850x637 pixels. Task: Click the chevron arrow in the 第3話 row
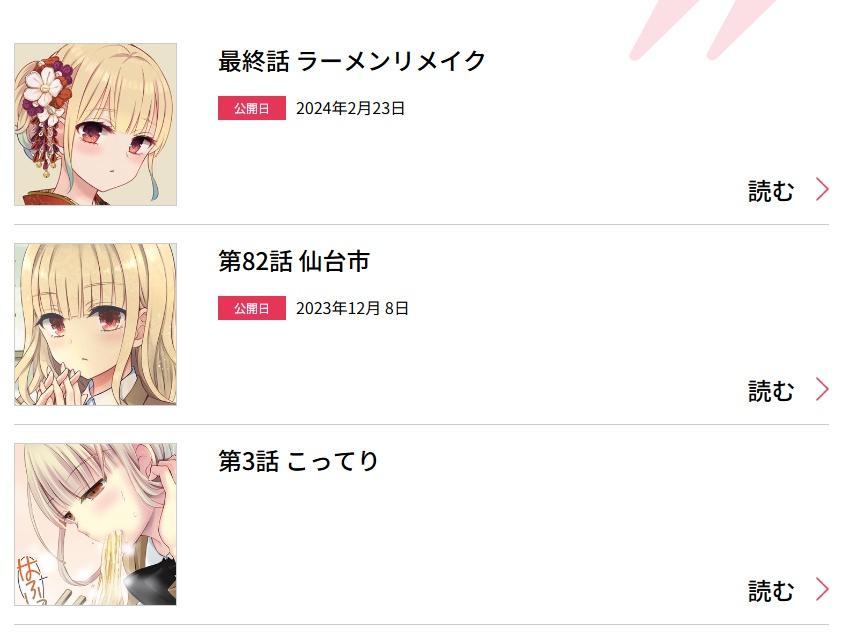coord(822,590)
